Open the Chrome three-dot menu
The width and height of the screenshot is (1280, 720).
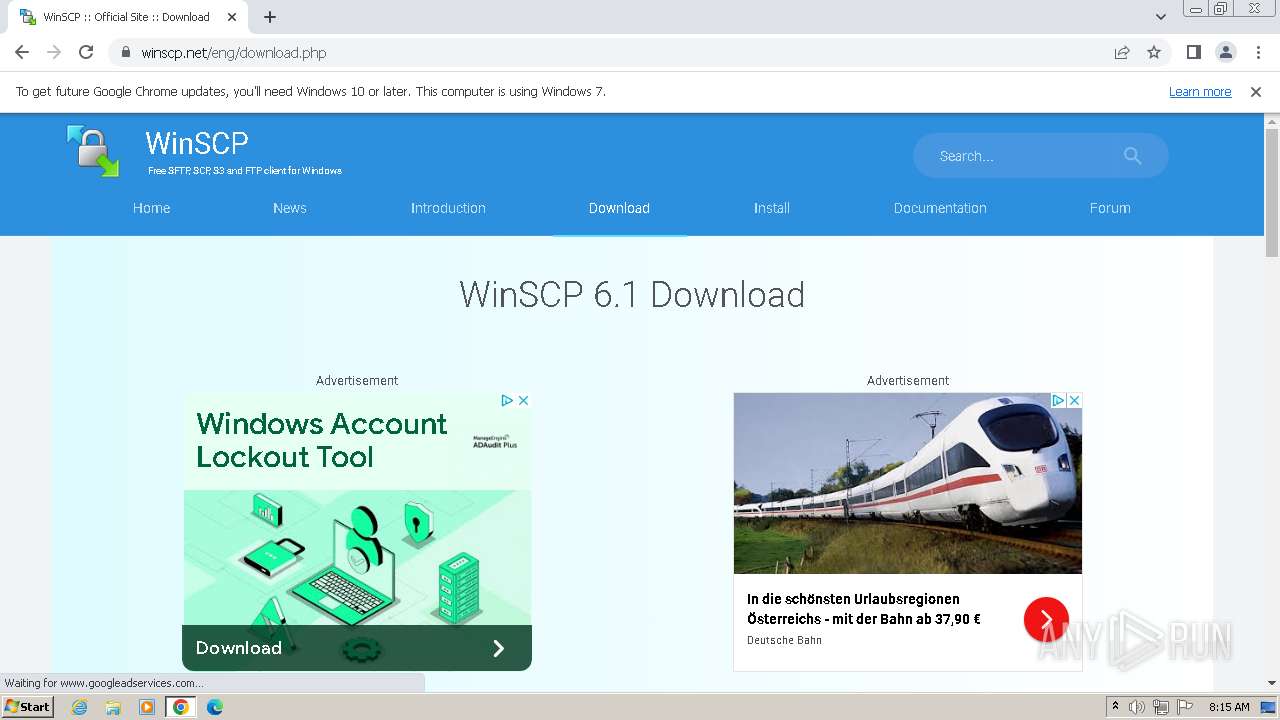pos(1258,52)
